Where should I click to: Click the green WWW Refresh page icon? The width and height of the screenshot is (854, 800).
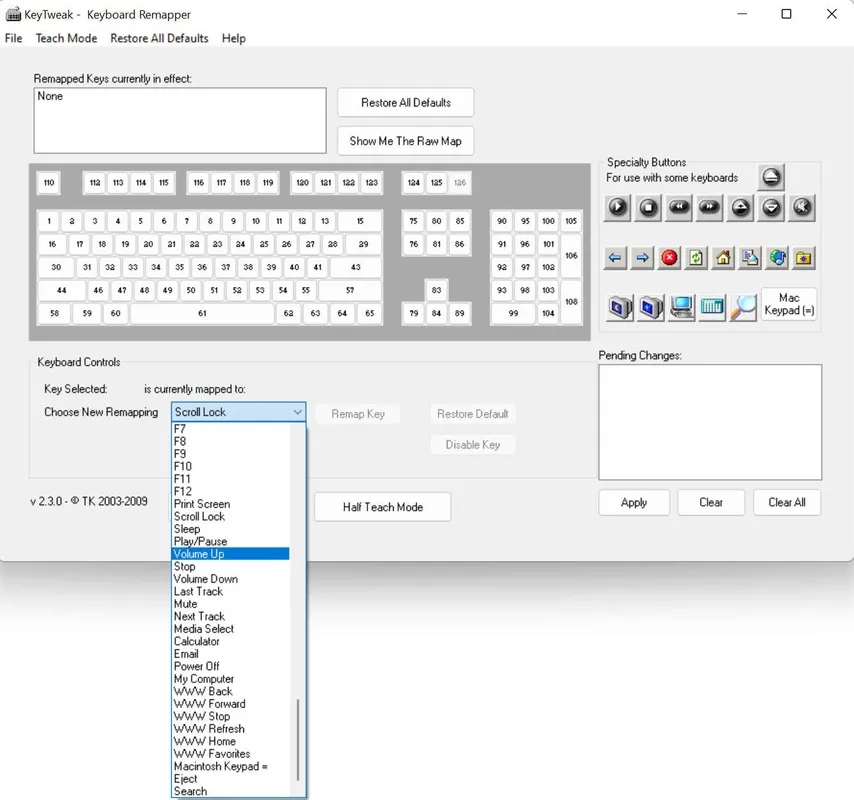click(x=696, y=258)
